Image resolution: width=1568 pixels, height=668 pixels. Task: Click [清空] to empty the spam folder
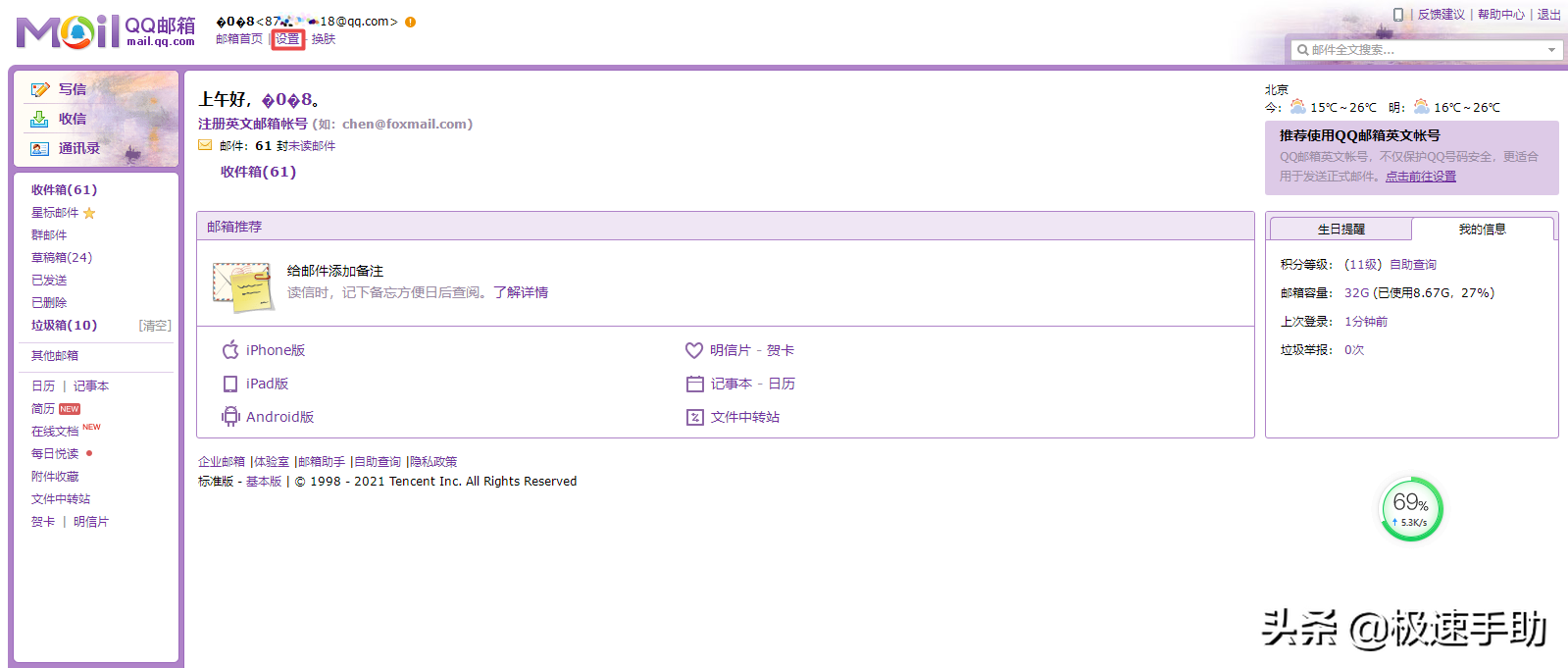(x=155, y=326)
